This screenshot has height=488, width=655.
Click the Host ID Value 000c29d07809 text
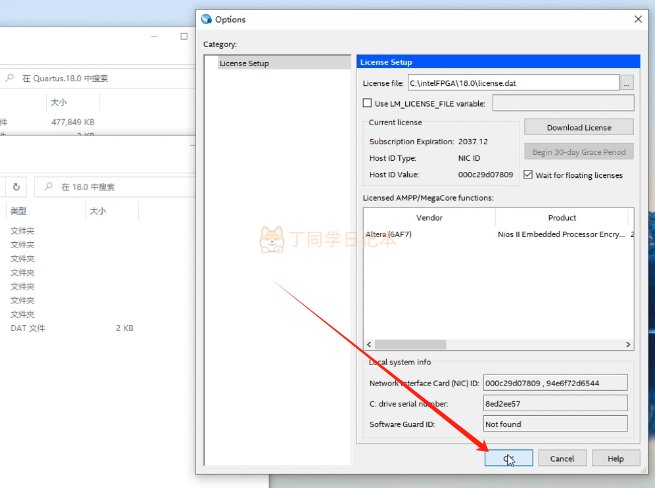coord(485,174)
